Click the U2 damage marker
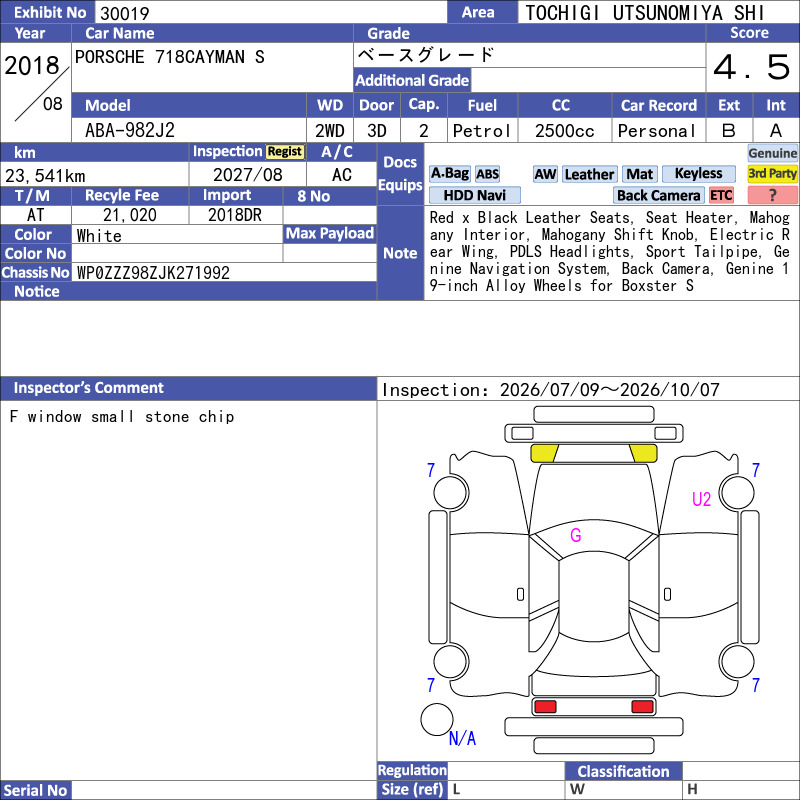The width and height of the screenshot is (800, 800). click(701, 499)
